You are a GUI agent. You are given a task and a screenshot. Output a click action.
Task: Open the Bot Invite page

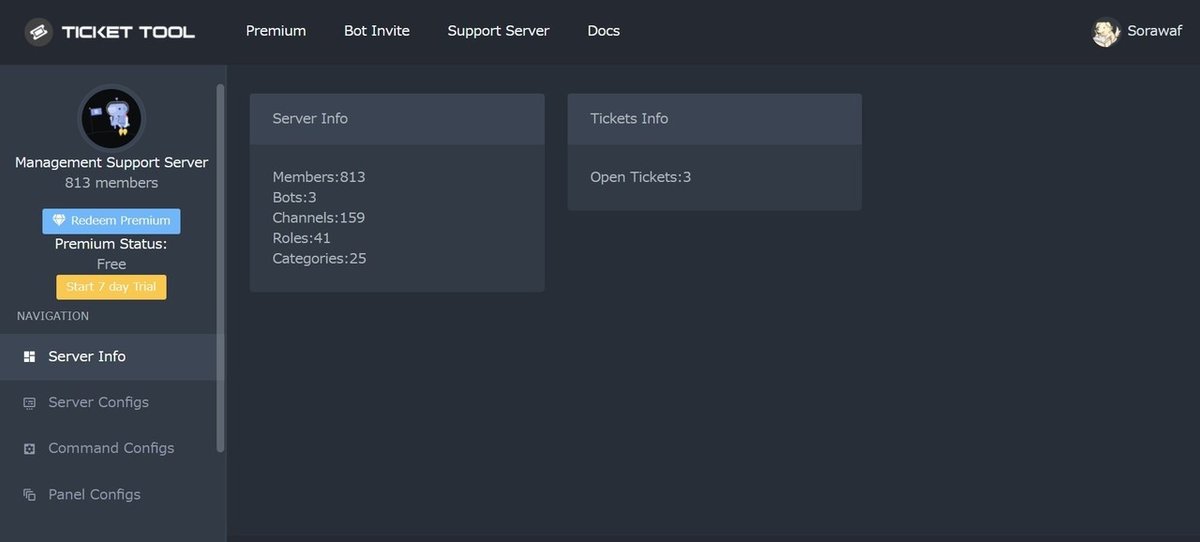coord(377,31)
